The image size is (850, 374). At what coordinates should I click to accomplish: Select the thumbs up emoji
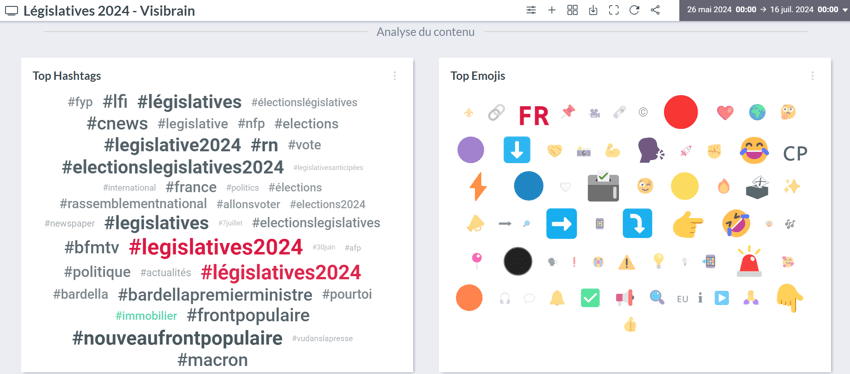pos(629,324)
